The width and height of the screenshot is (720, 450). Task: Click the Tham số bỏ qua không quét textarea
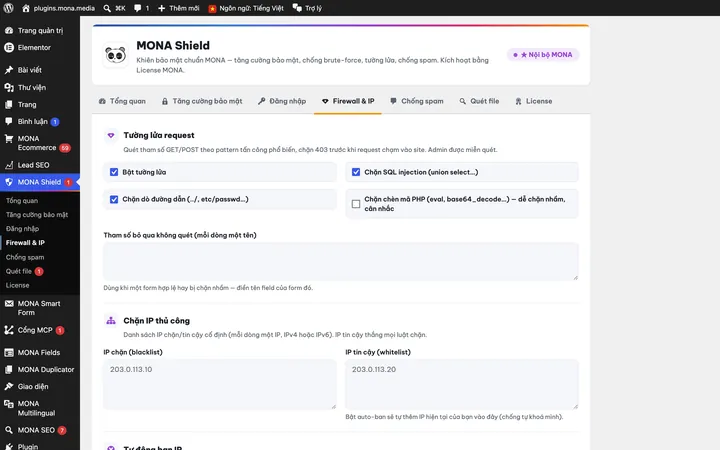click(341, 261)
